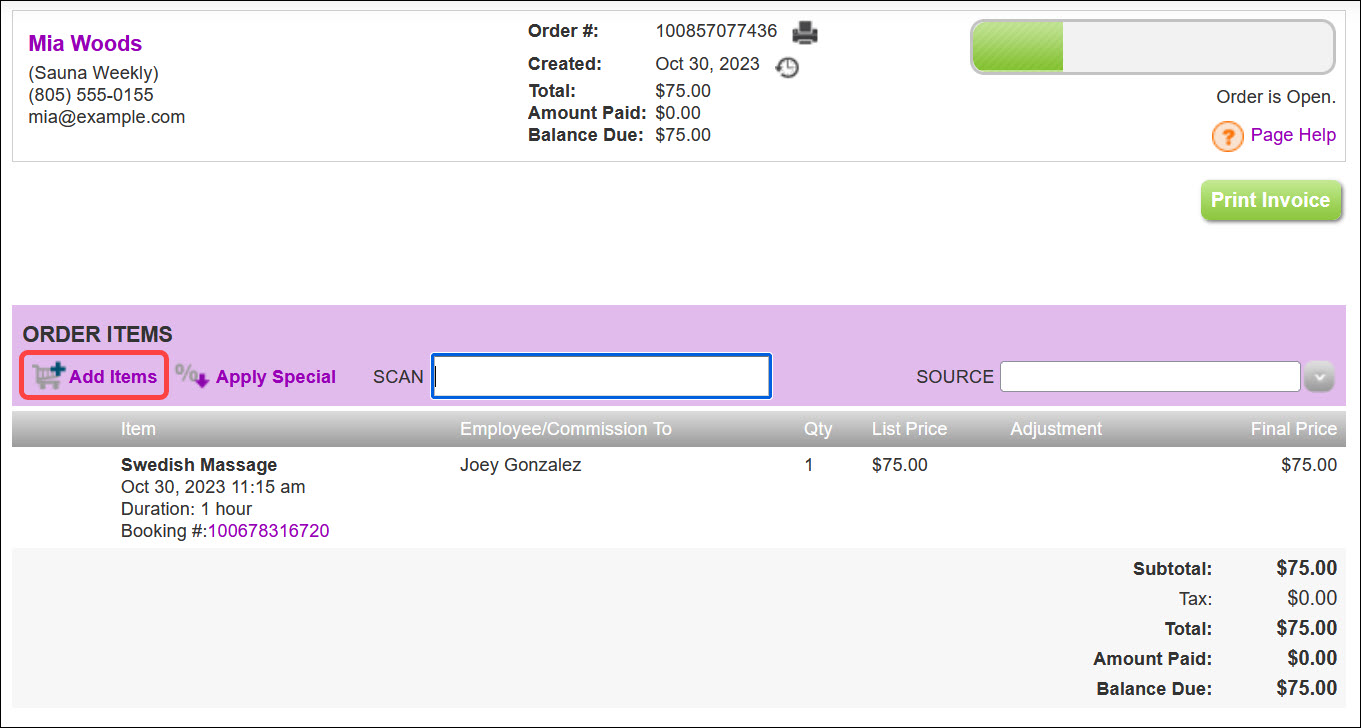Click mia@example.com email address
Screen dimensions: 1361x728
point(106,116)
